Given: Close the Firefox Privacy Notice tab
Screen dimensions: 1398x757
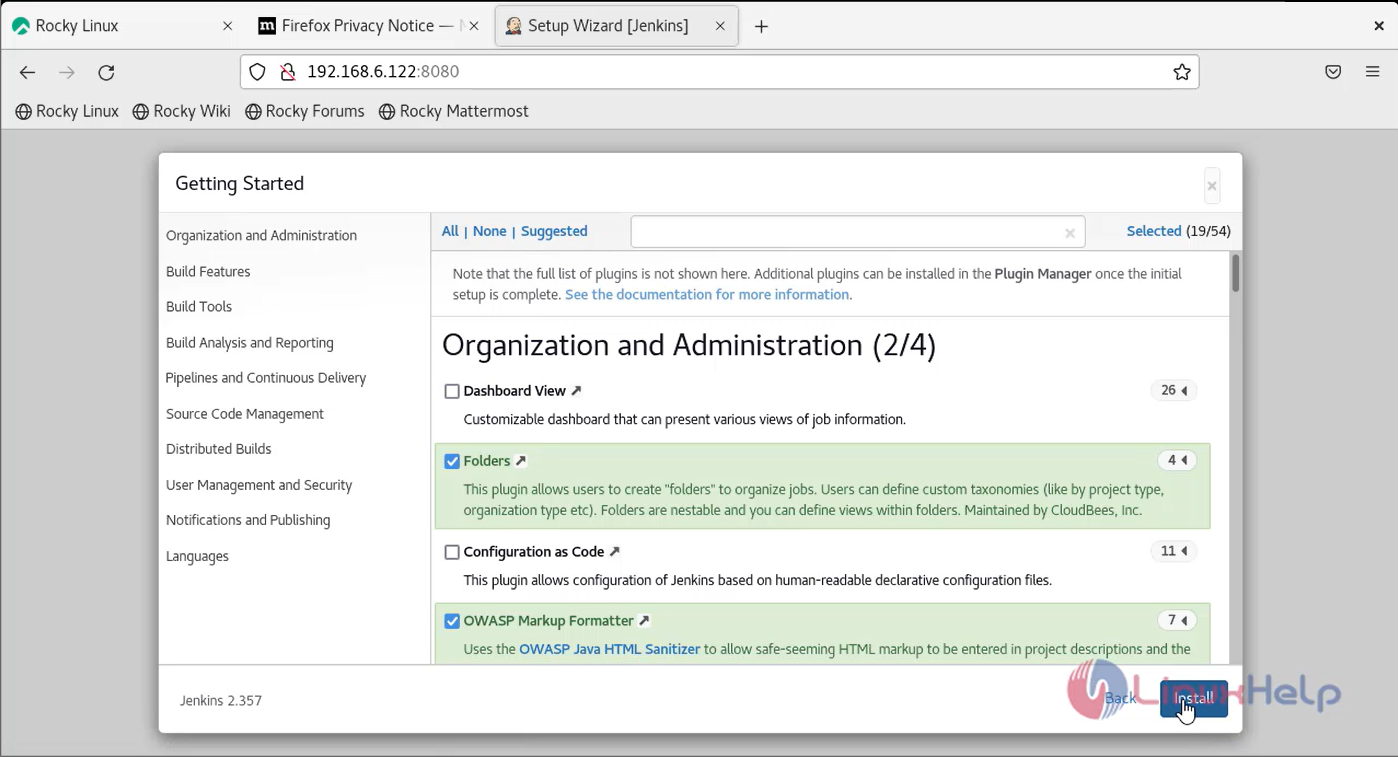Looking at the screenshot, I should tap(474, 26).
